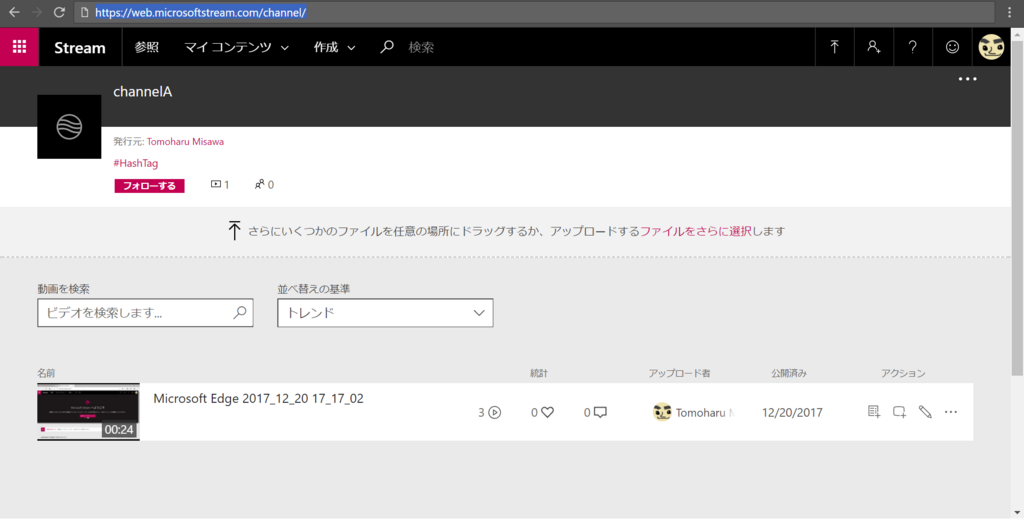
Task: Click the upload arrow in drop area
Action: pos(234,230)
